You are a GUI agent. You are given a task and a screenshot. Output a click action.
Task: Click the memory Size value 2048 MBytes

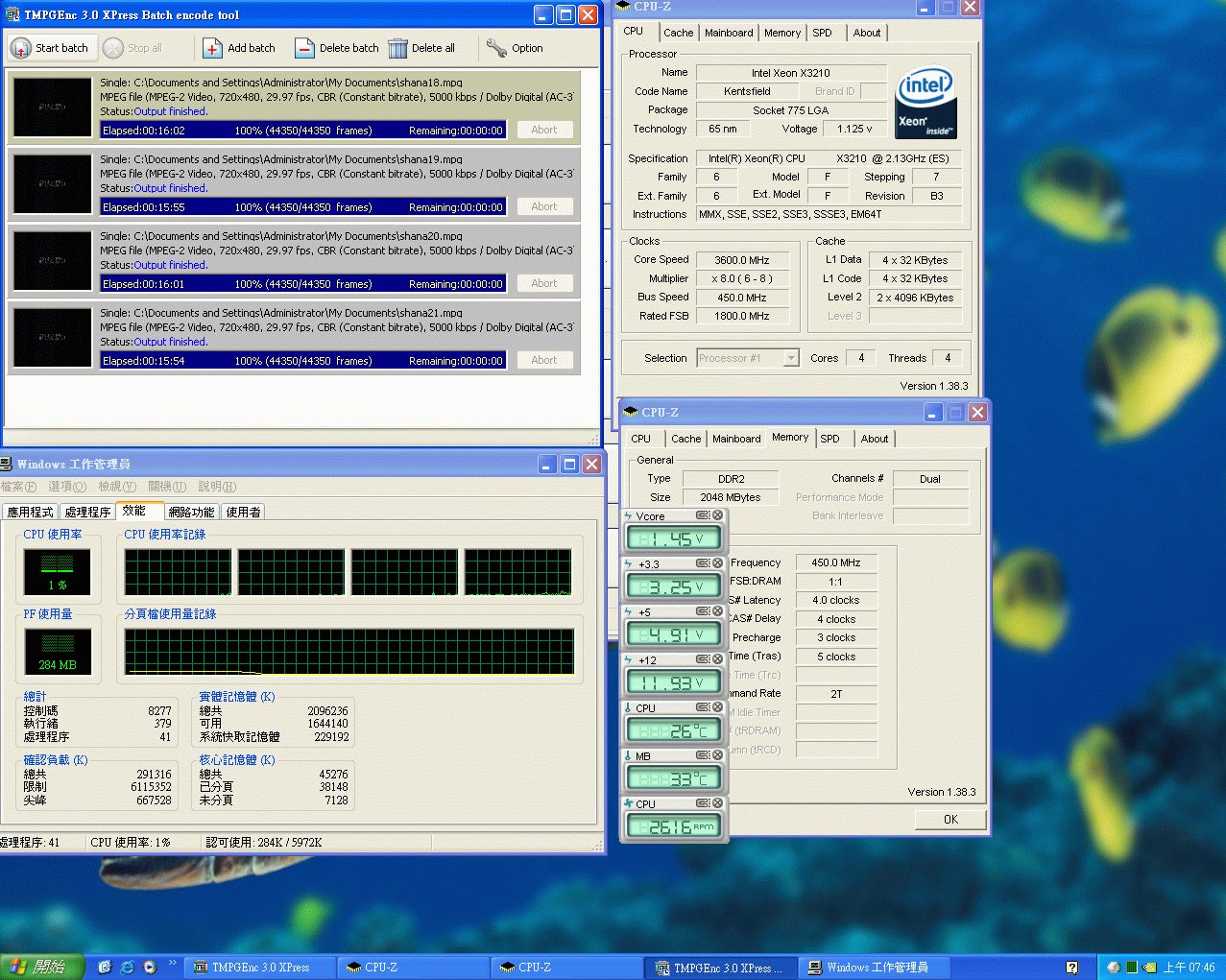coord(731,497)
